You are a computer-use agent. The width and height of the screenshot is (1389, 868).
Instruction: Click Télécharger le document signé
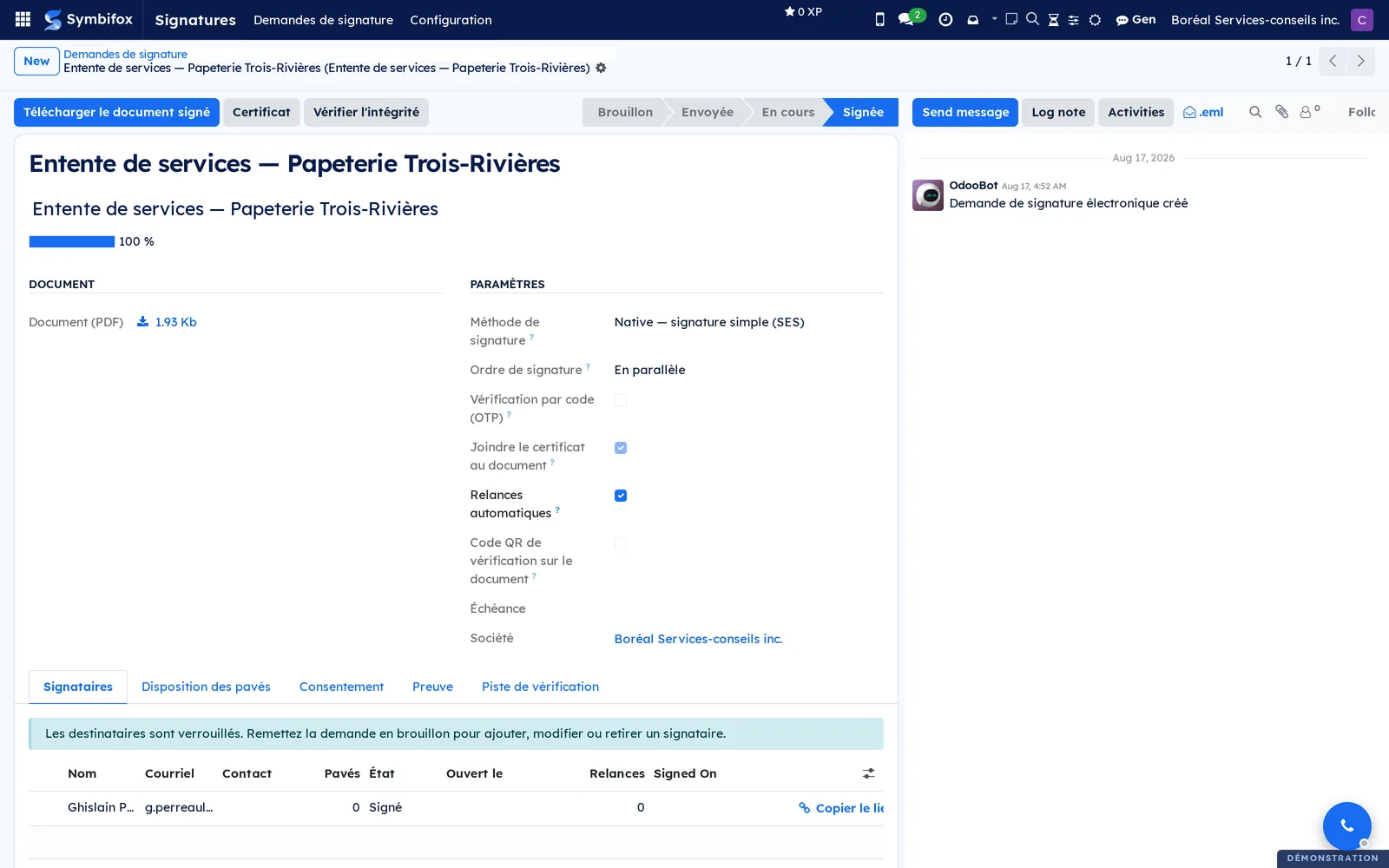(116, 112)
